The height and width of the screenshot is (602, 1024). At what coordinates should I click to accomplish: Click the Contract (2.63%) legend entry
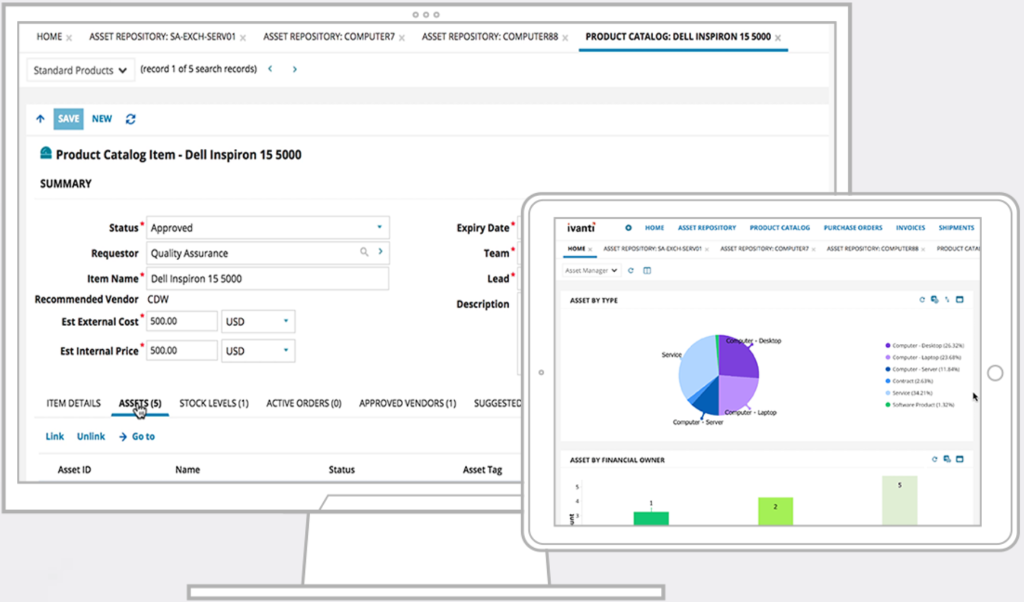(x=909, y=381)
